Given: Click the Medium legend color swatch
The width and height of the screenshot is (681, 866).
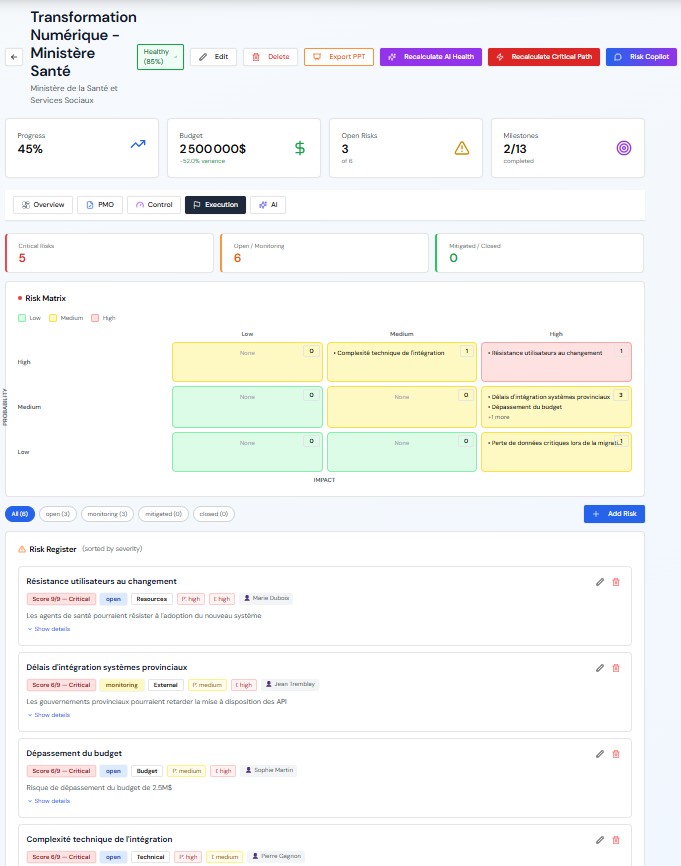Looking at the screenshot, I should pyautogui.click(x=53, y=318).
